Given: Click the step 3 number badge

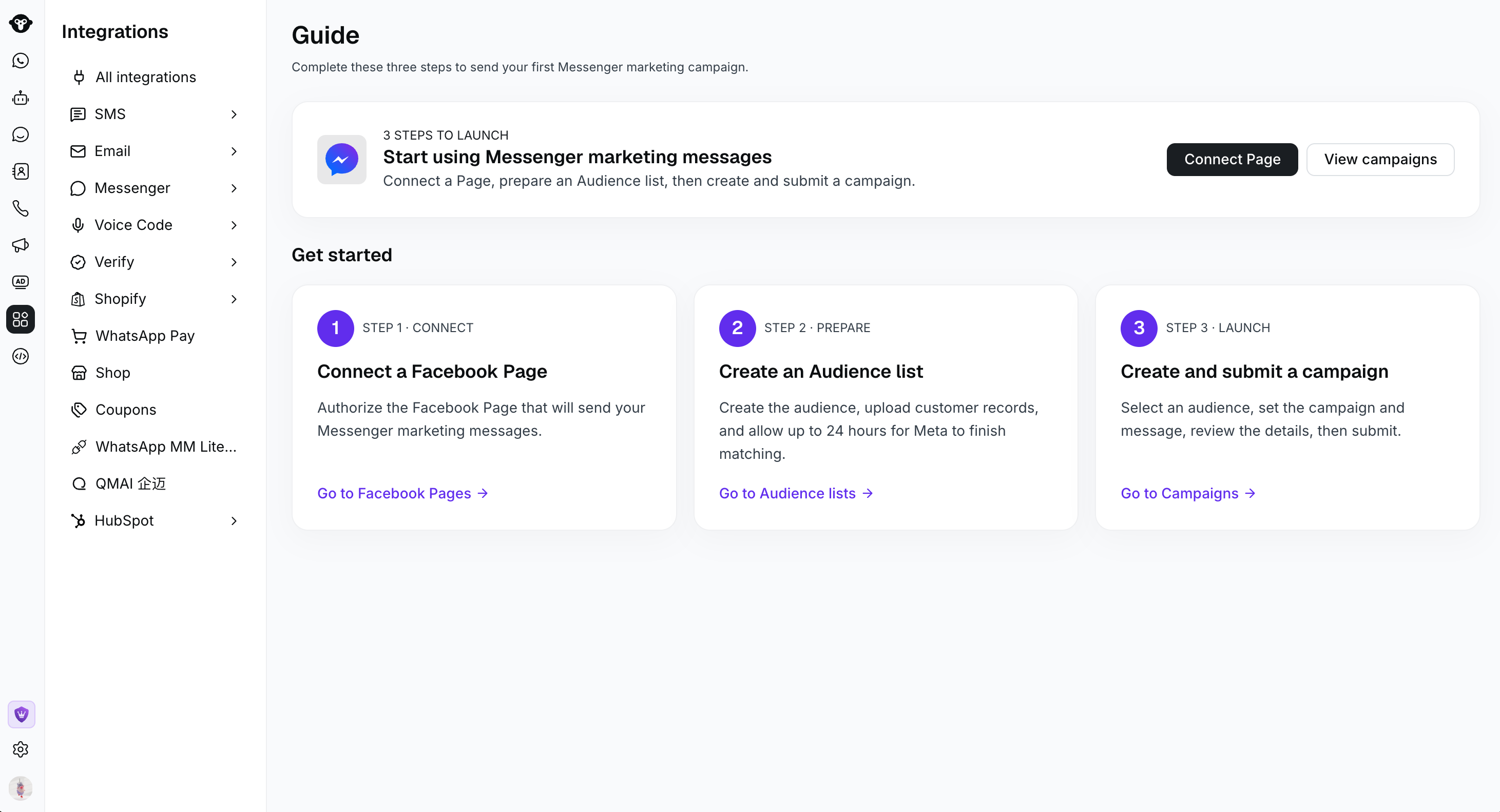Looking at the screenshot, I should (x=1139, y=328).
